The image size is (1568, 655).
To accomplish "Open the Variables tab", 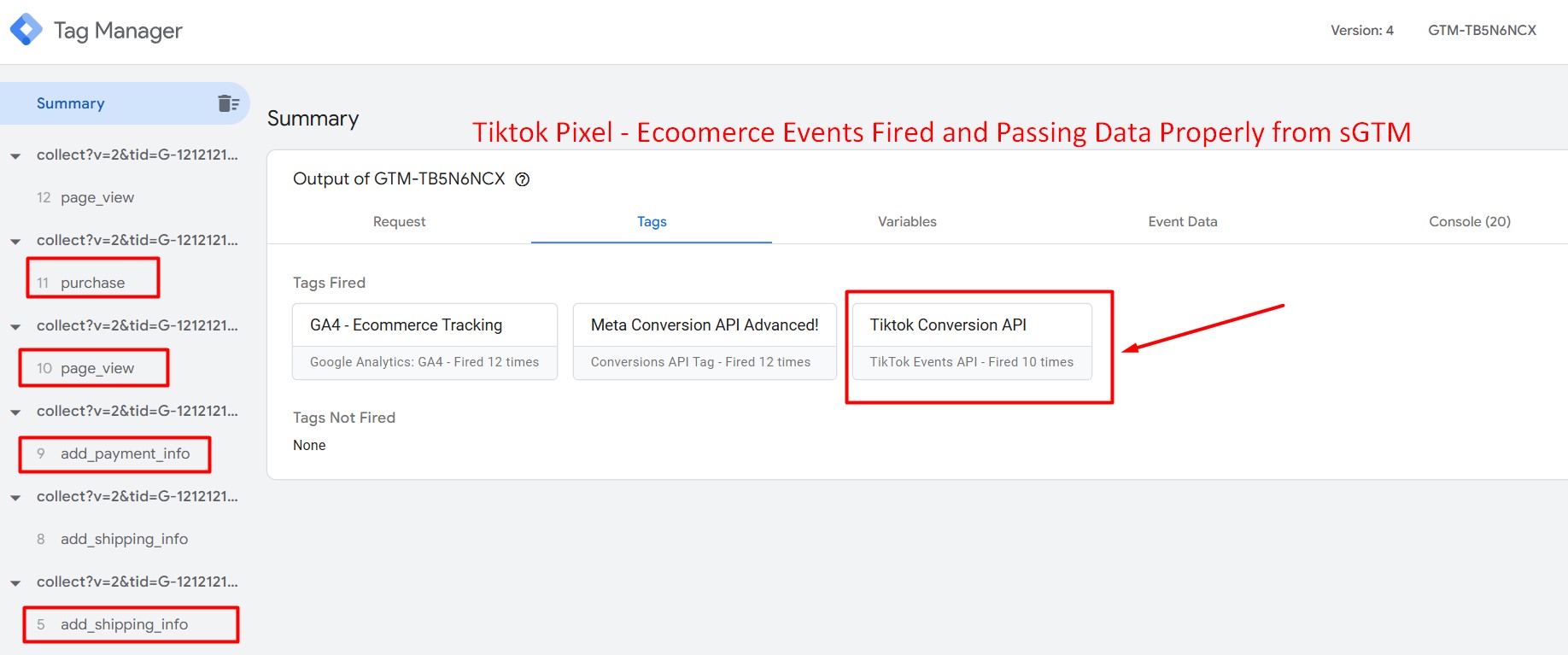I will [907, 222].
